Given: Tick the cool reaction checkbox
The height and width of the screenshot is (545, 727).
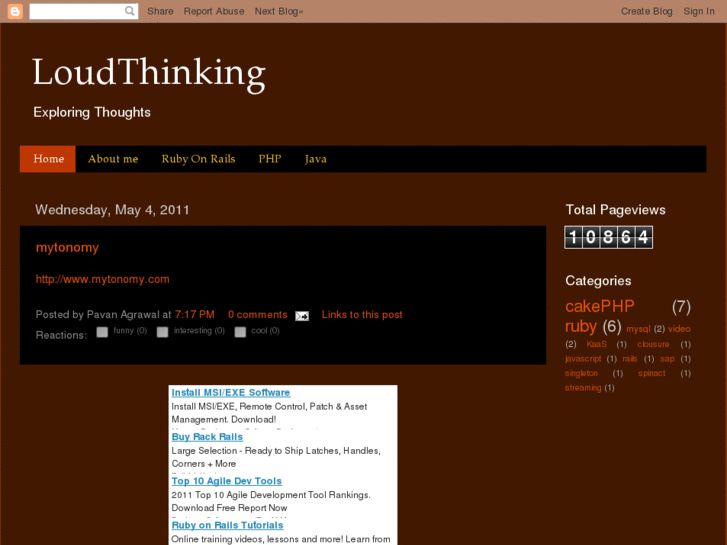Looking at the screenshot, I should 240,332.
